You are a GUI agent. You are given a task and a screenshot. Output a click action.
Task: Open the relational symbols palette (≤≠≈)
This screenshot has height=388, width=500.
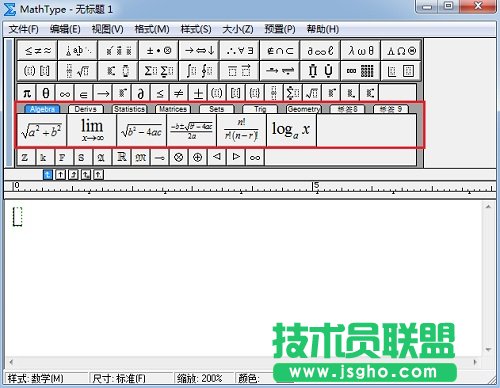pyautogui.click(x=37, y=51)
